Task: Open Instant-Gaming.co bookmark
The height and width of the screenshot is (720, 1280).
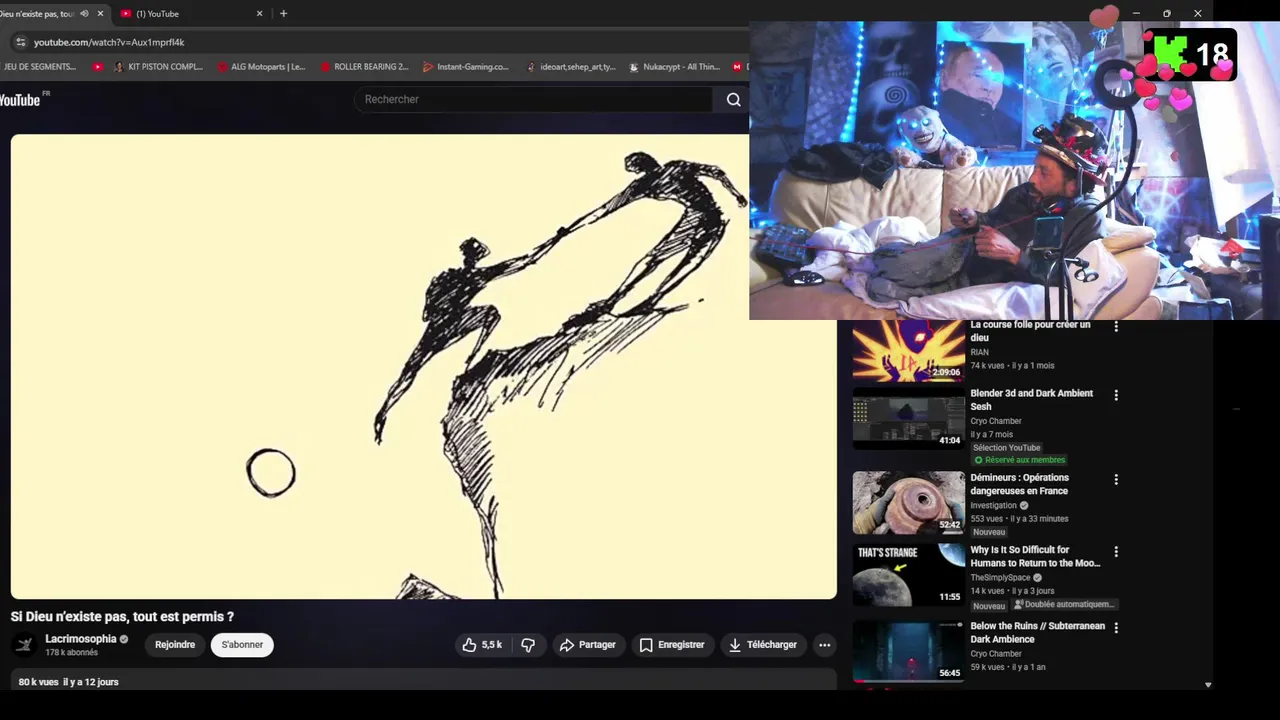Action: pyautogui.click(x=466, y=67)
